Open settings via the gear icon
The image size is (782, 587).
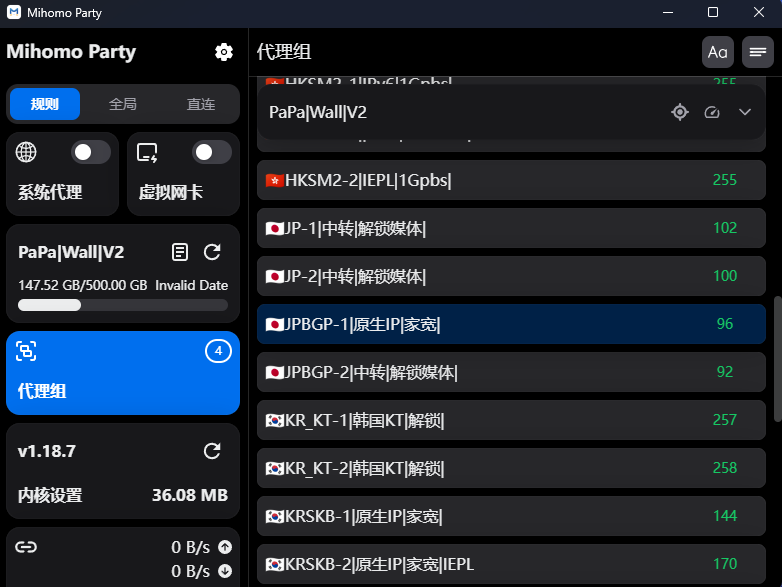(224, 52)
